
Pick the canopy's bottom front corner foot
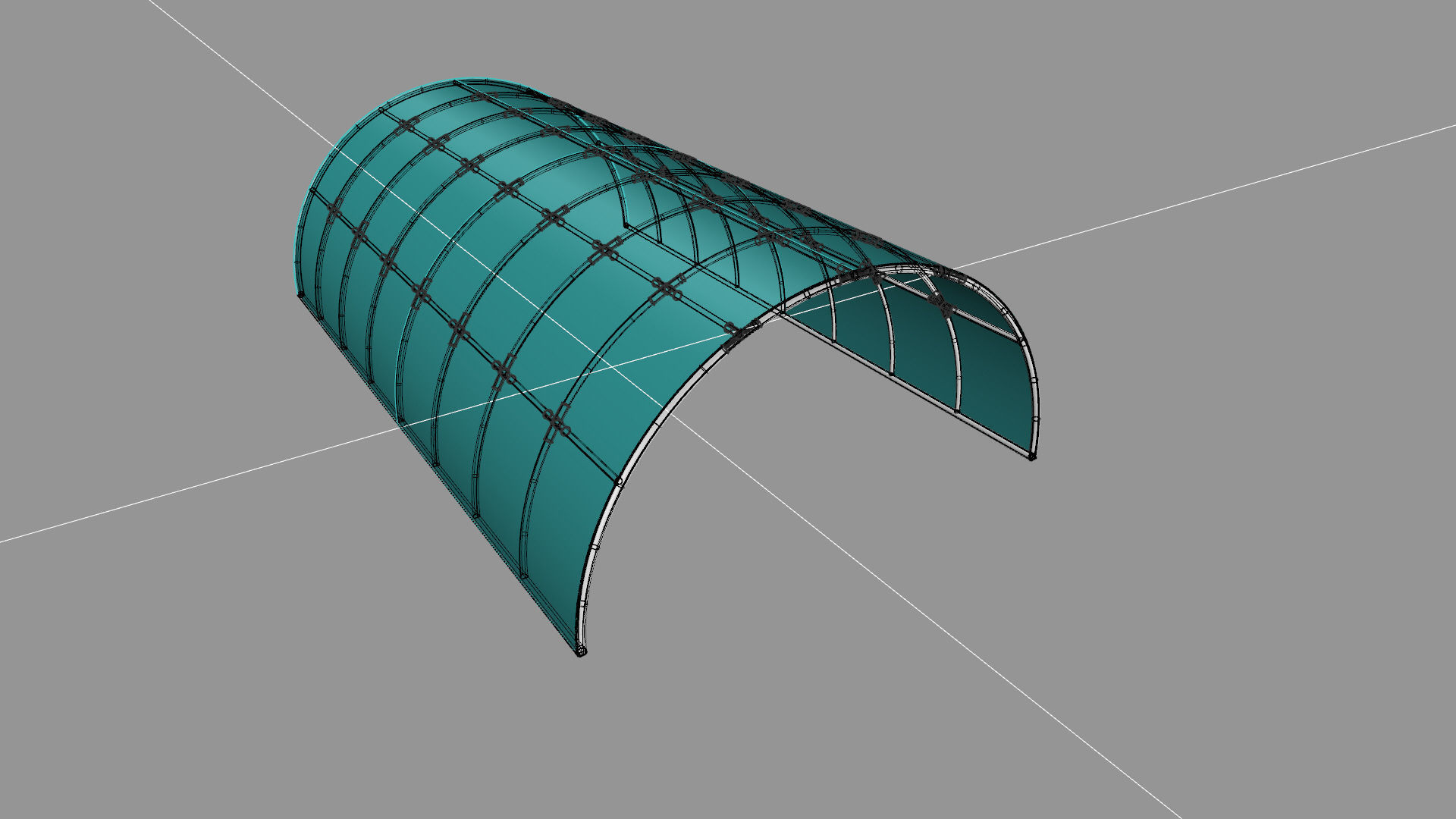pos(582,651)
